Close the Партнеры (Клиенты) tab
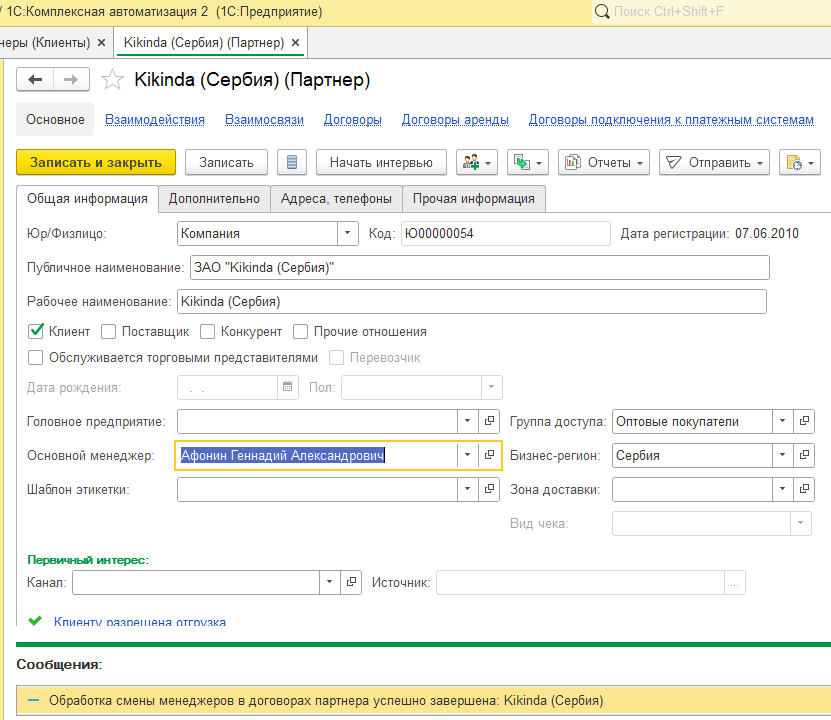 coord(101,42)
